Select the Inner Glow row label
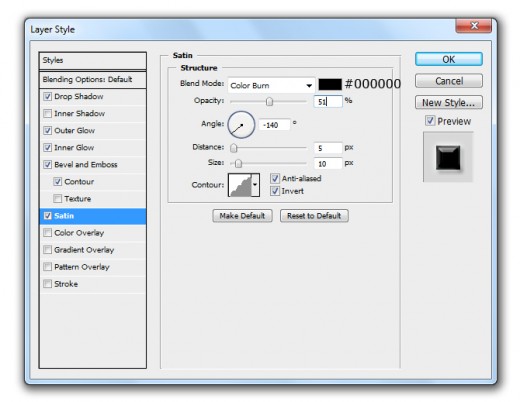Screen dimensions: 520x402 pyautogui.click(x=74, y=148)
